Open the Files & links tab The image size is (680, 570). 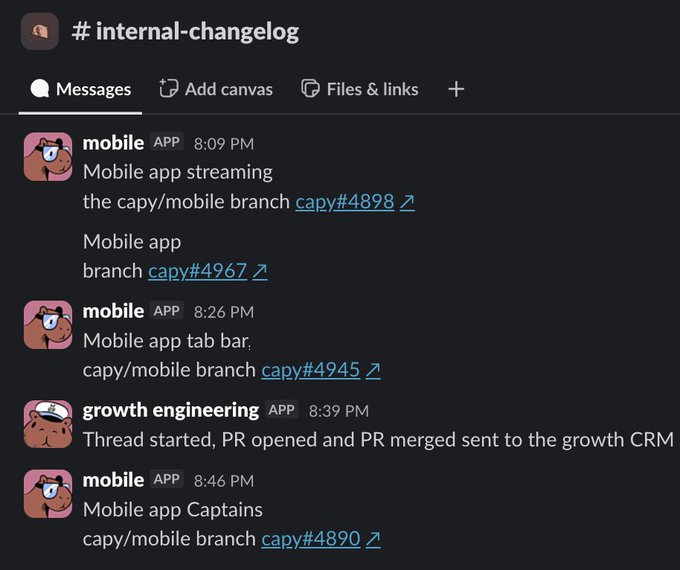tap(360, 89)
